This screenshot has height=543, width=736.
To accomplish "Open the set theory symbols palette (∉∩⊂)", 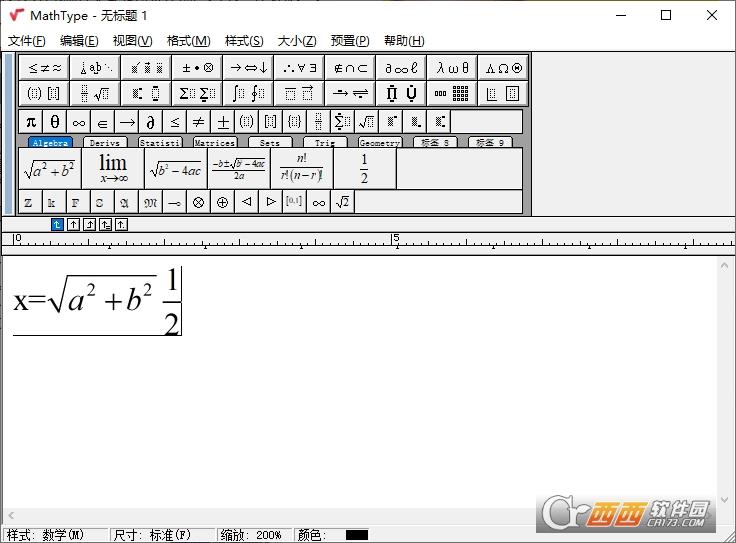I will coord(351,68).
